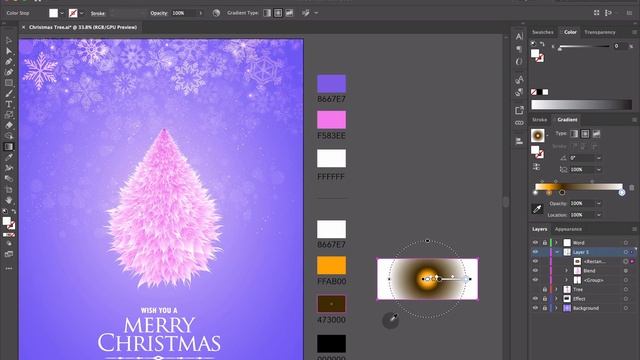
Task: Choose Linear gradient type in Gradient panel
Action: tap(574, 134)
